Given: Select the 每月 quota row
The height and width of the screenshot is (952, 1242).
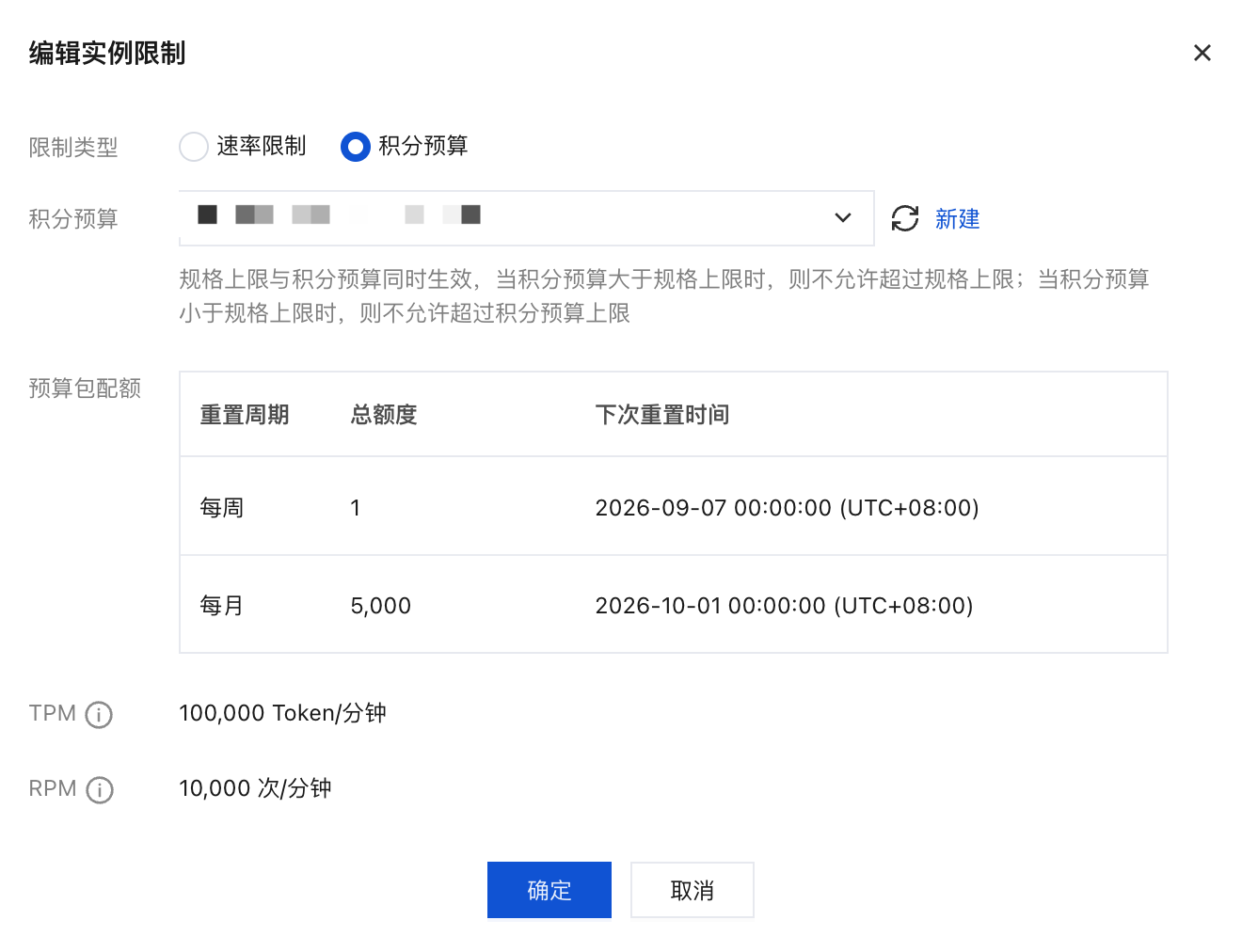Looking at the screenshot, I should (674, 605).
